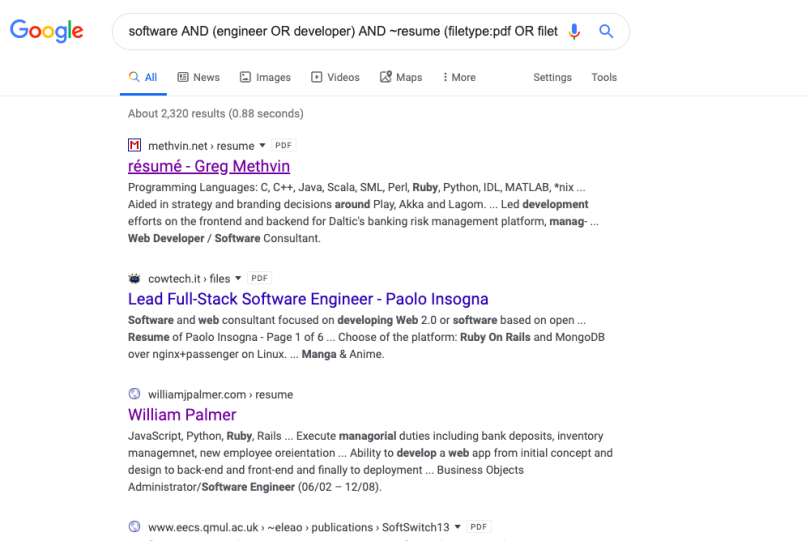Click PDF badge beside methvin.net result
810x541 pixels.
(x=284, y=145)
